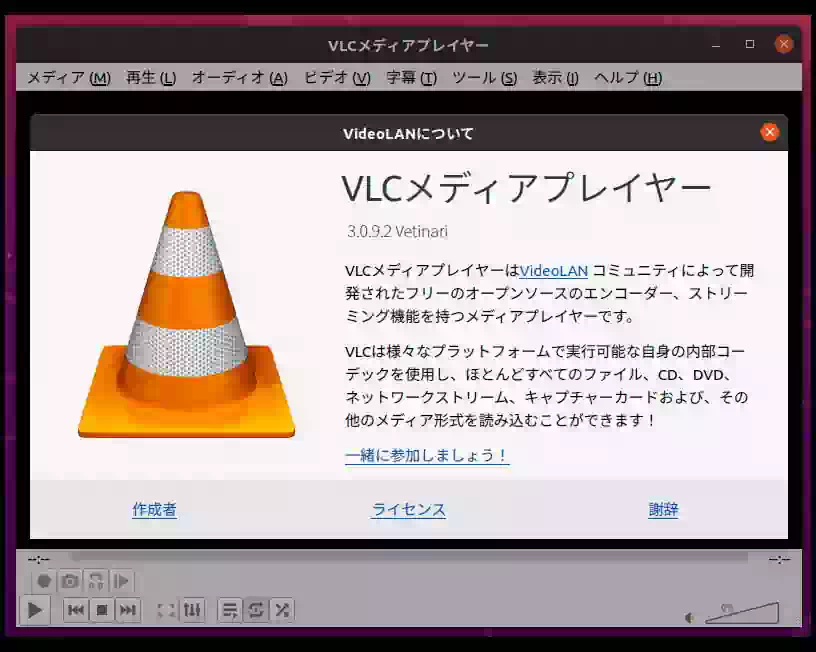Open the ヘルプ (H) menu
Viewport: 816px width, 652px height.
click(628, 78)
